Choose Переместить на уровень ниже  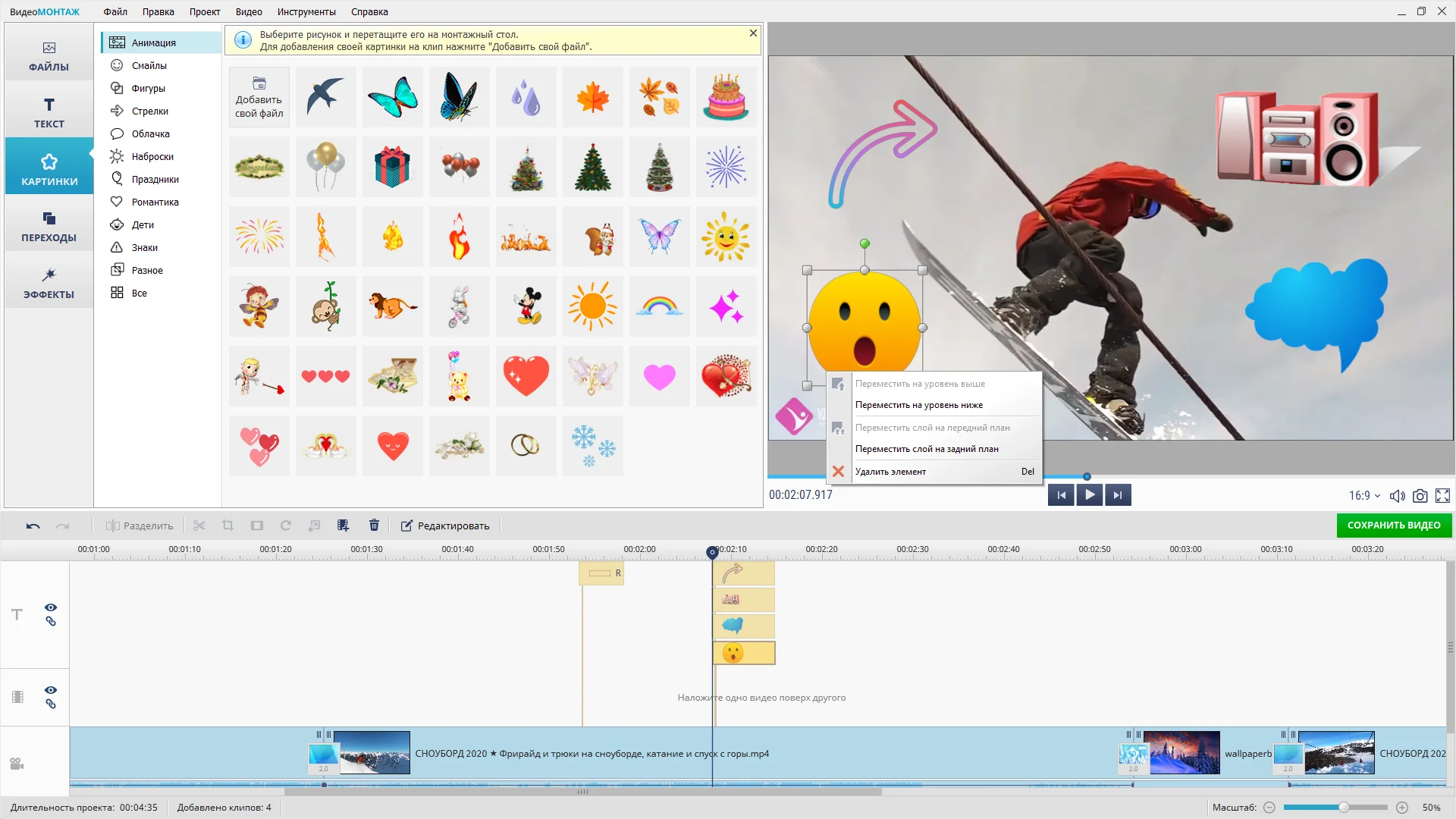pos(934,405)
